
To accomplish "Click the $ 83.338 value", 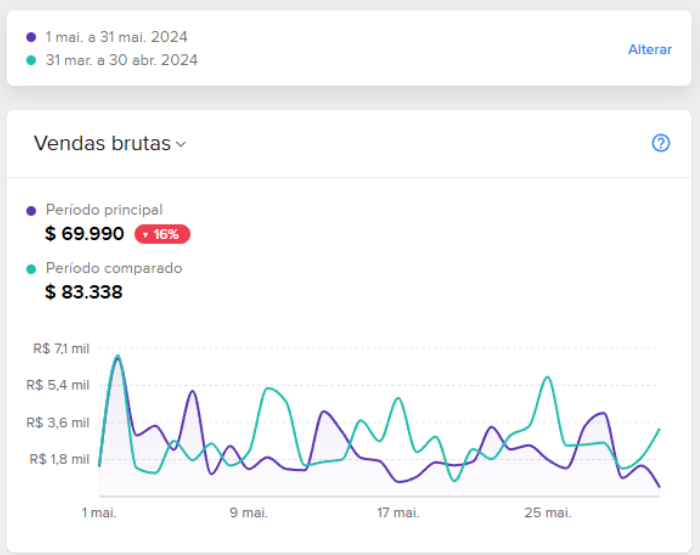I will [x=84, y=292].
